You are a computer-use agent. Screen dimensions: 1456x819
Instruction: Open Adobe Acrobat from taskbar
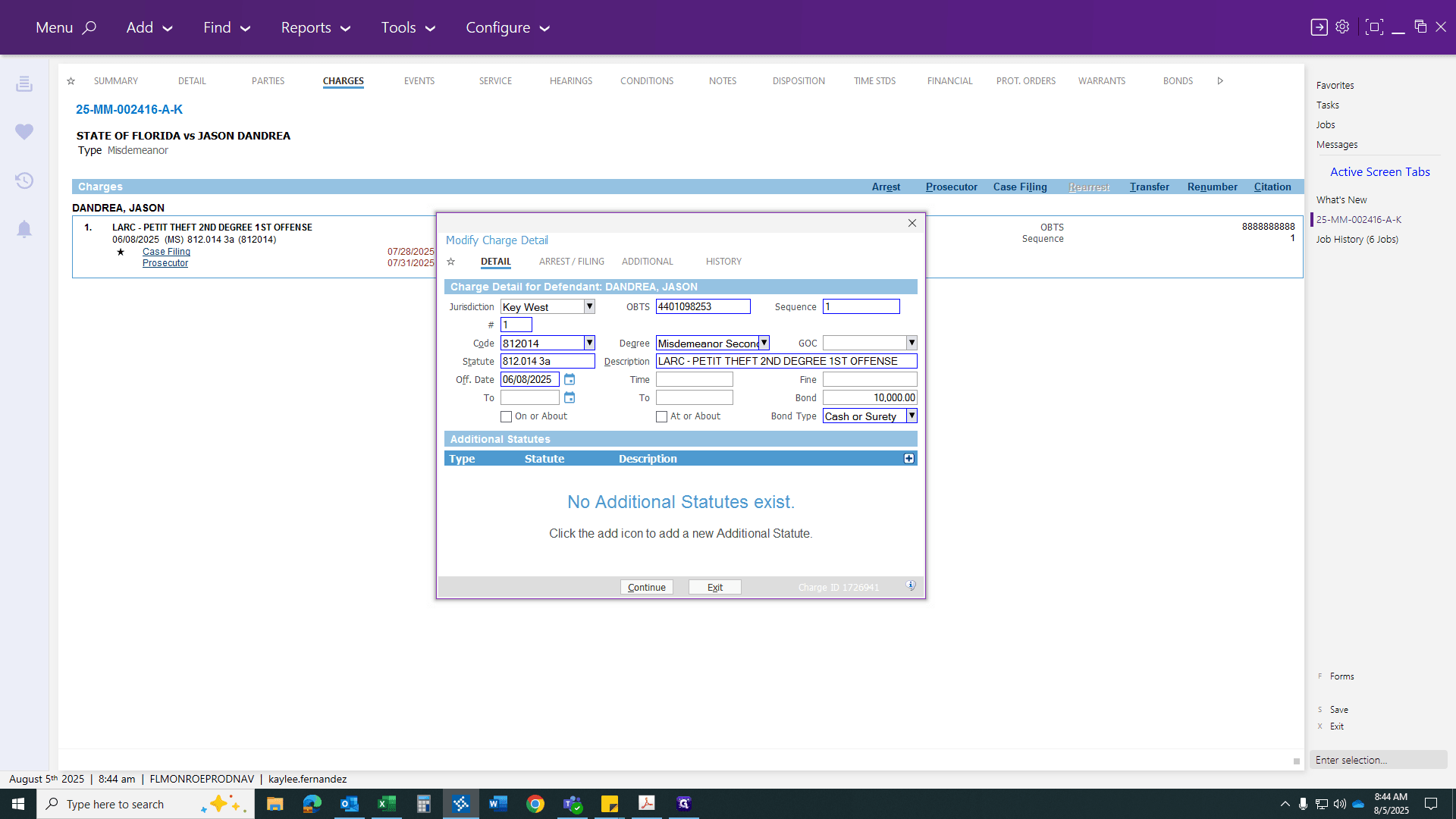pyautogui.click(x=647, y=804)
